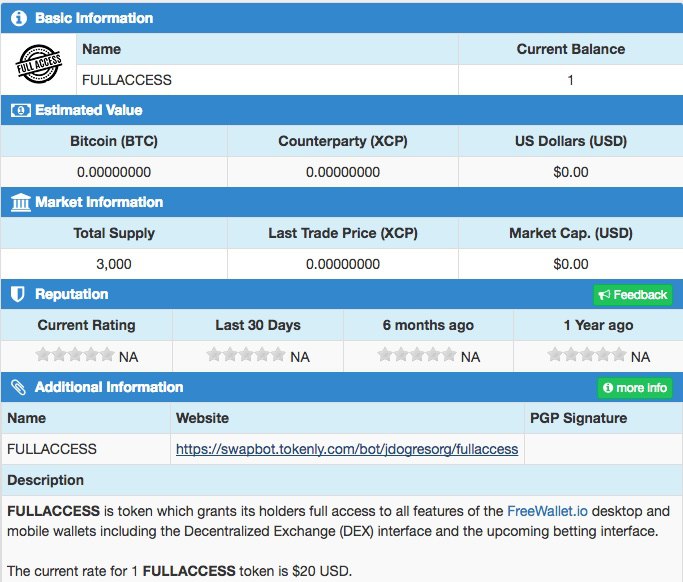
Task: Click the US Dollars (USD) column header
Action: click(x=571, y=141)
